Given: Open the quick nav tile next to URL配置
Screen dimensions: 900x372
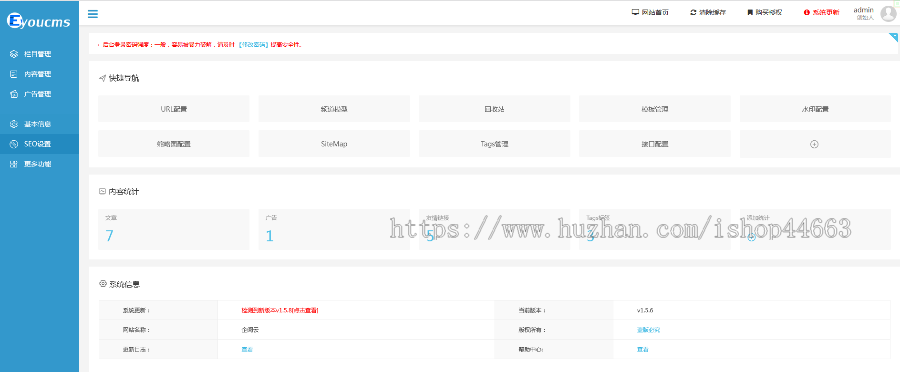Looking at the screenshot, I should click(334, 108).
